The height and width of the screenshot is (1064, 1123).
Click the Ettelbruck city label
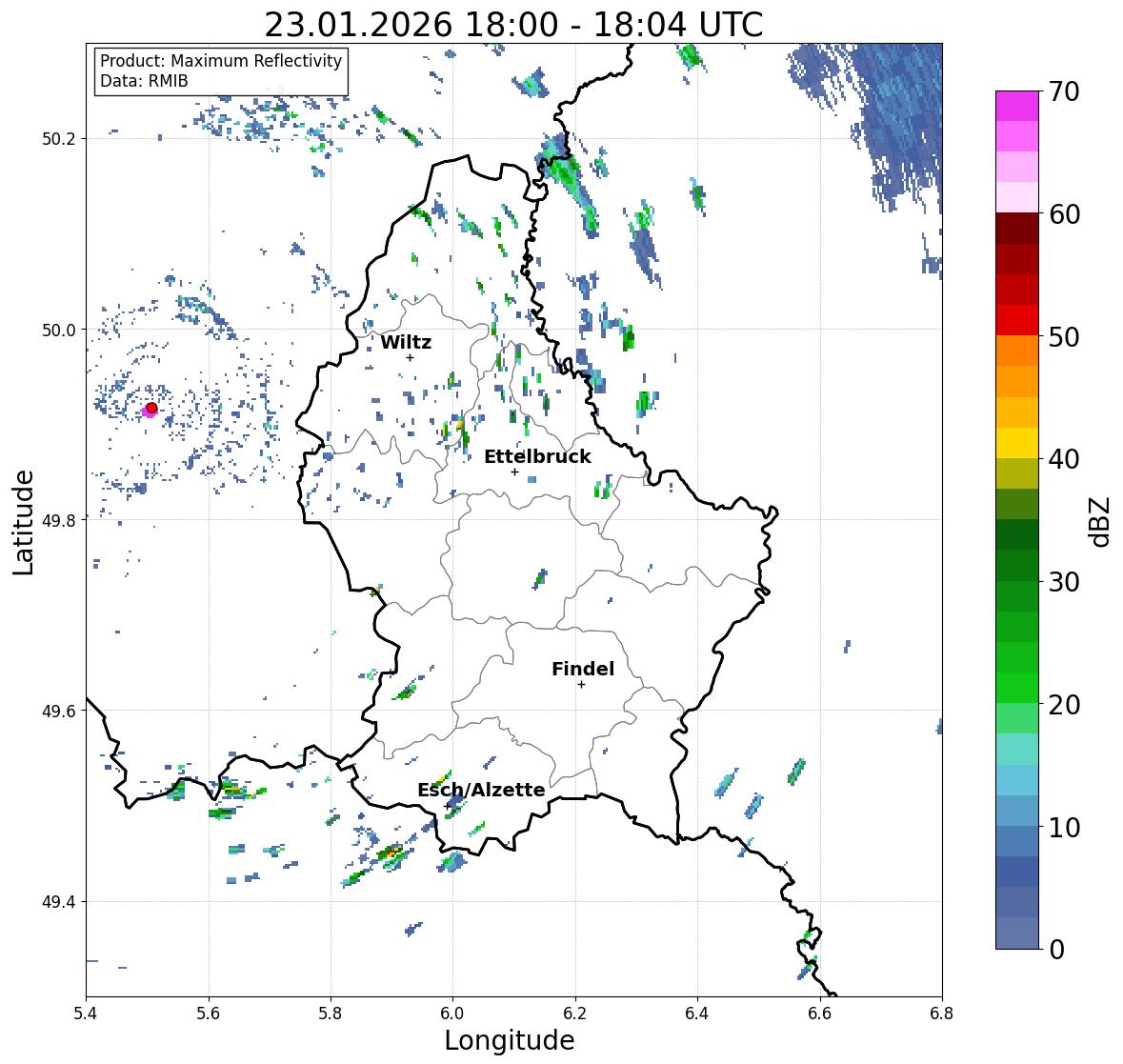[537, 456]
